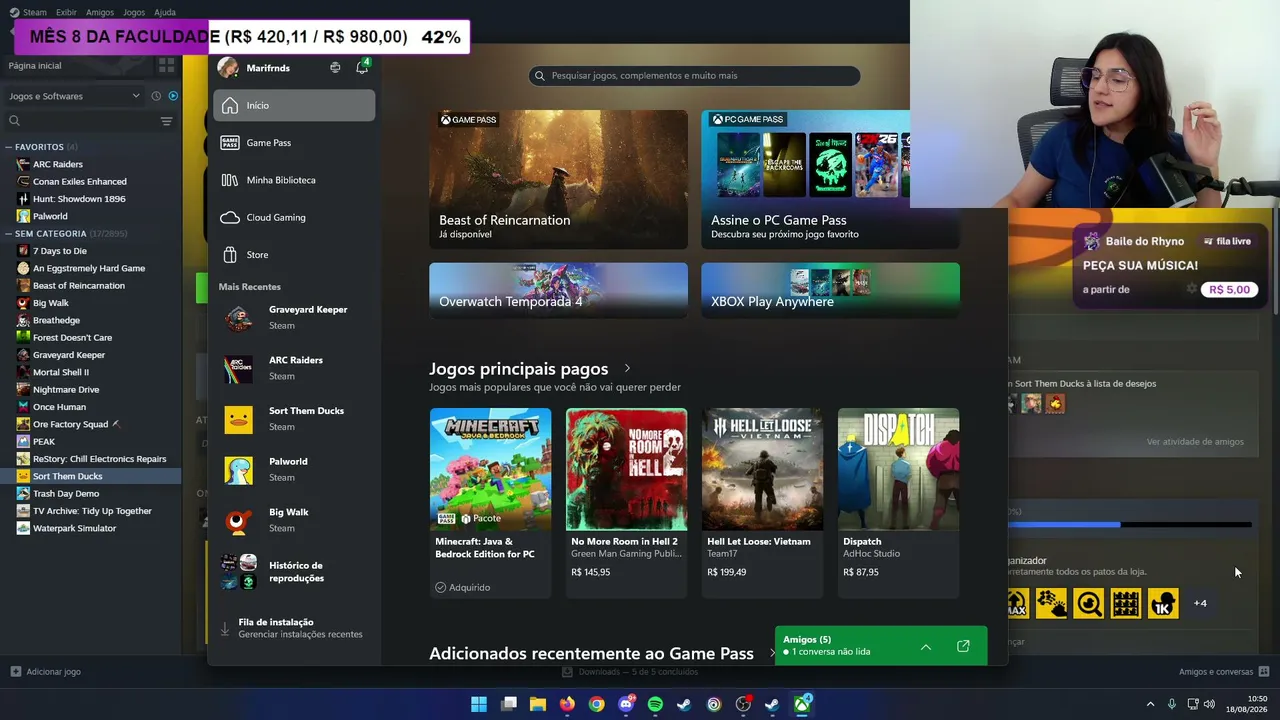Open the Beast of Reincarnation banner
The image size is (1280, 720).
[x=558, y=179]
